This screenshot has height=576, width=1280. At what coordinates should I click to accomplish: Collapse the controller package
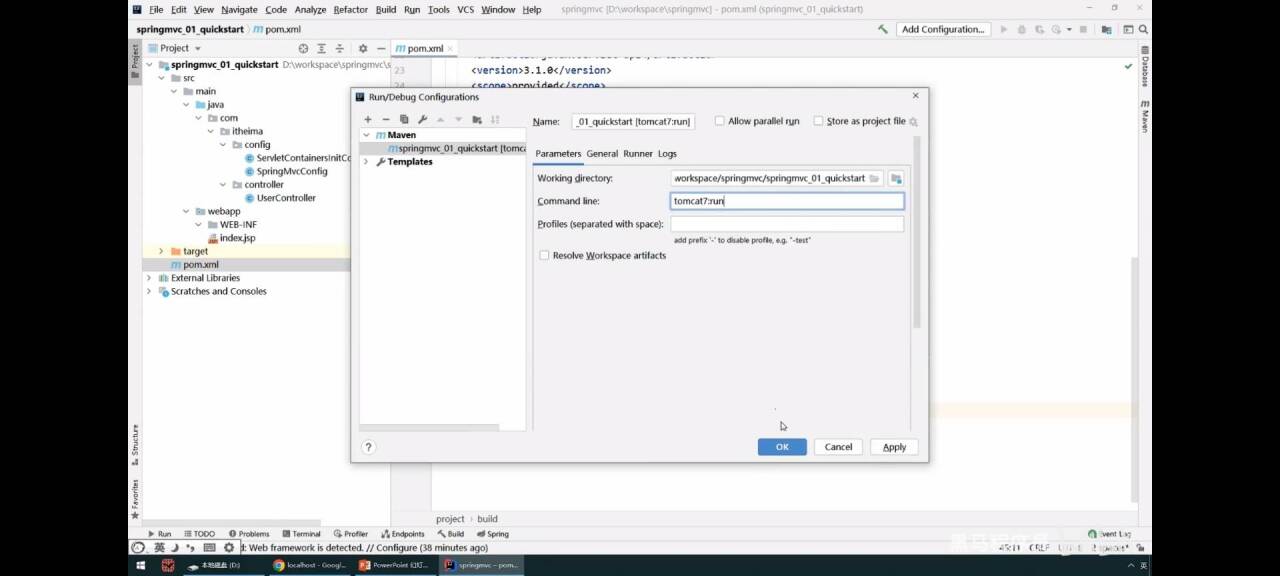point(223,185)
